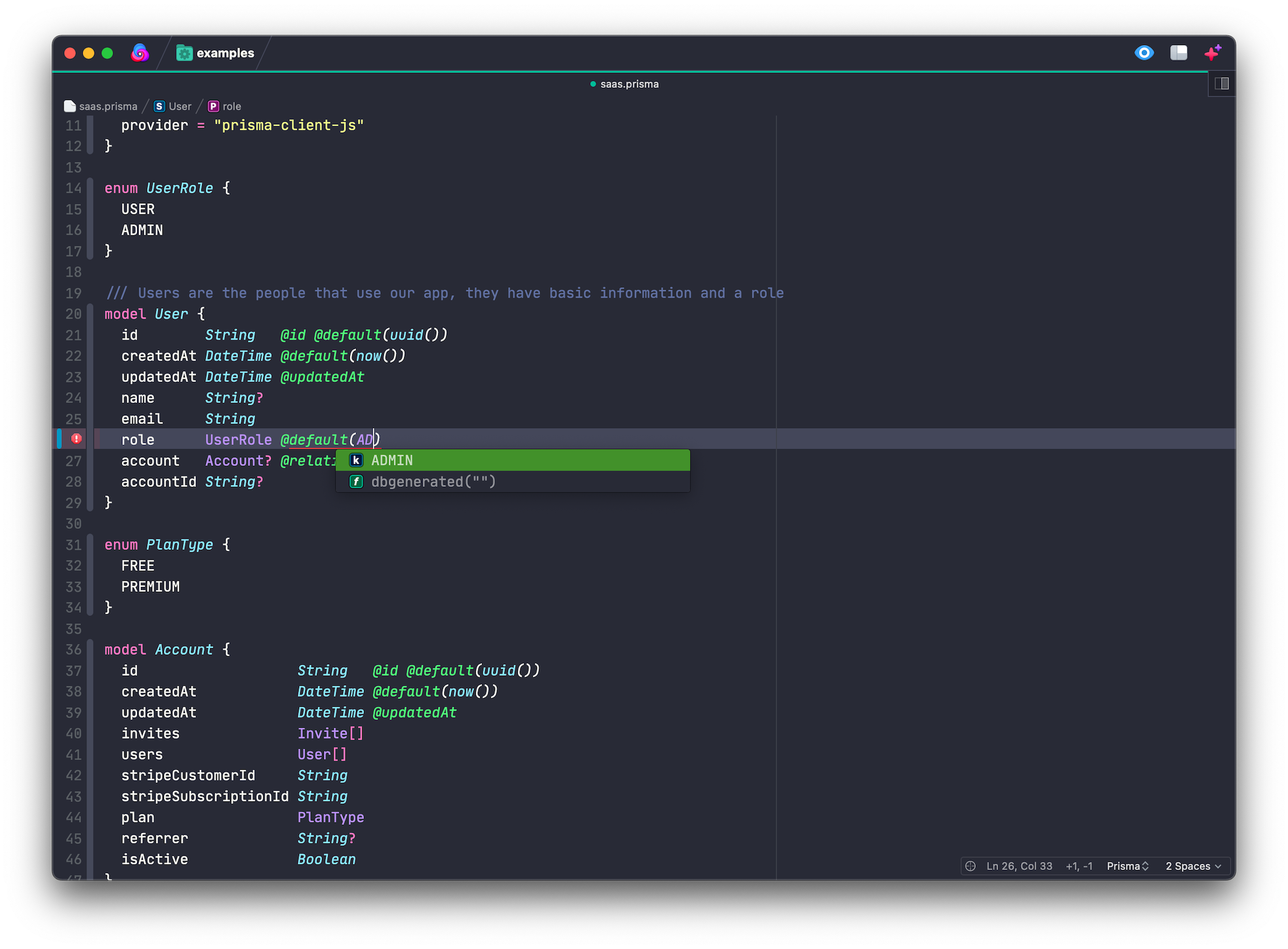Open the 2 Spaces indentation dropdown
Screen dimensions: 1288x949
pos(1193,866)
